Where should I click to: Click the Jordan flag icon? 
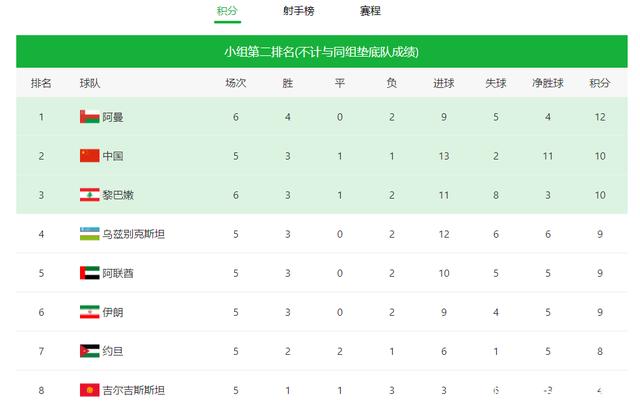(89, 351)
